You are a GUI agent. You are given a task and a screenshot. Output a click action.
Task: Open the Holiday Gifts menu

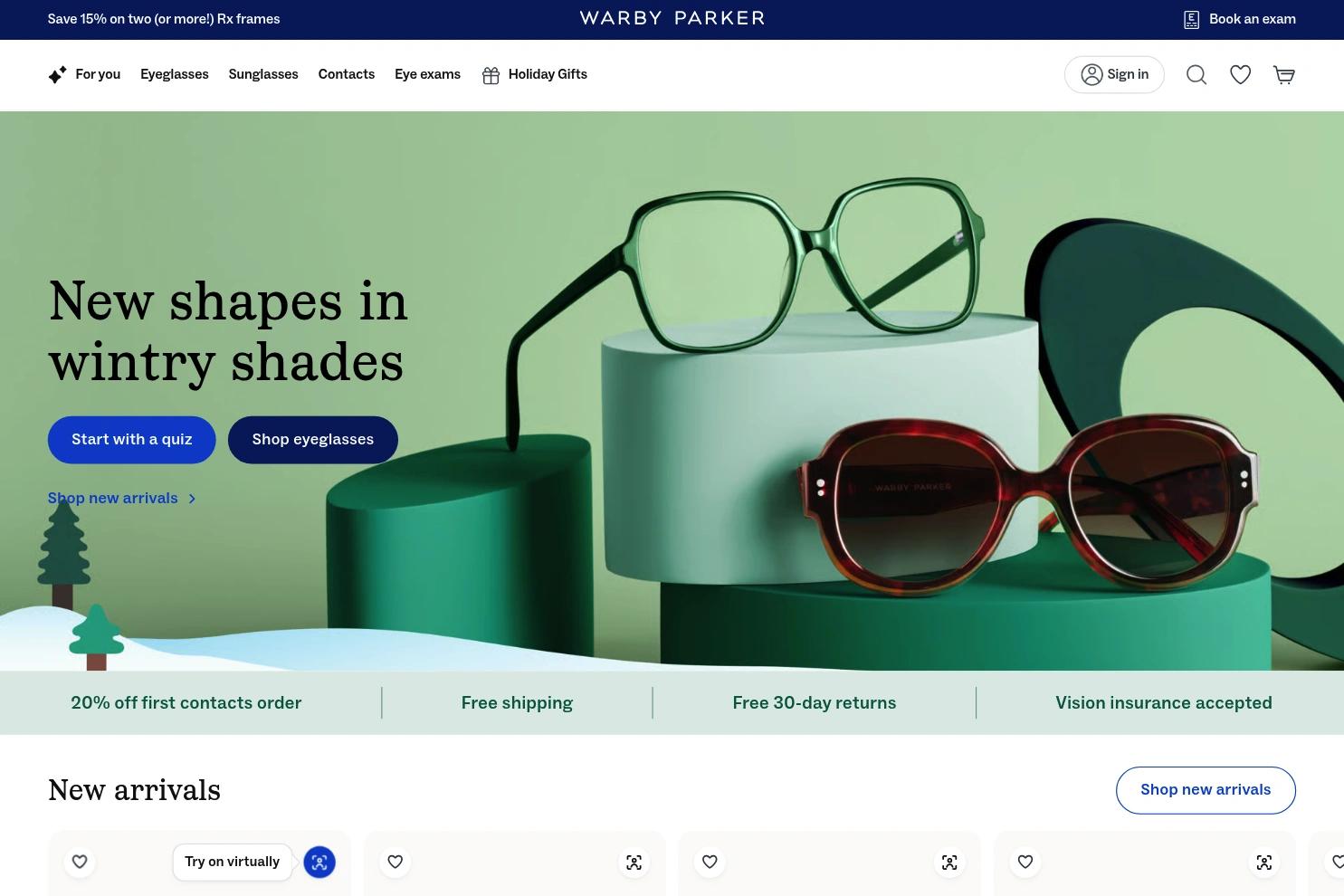(x=534, y=74)
